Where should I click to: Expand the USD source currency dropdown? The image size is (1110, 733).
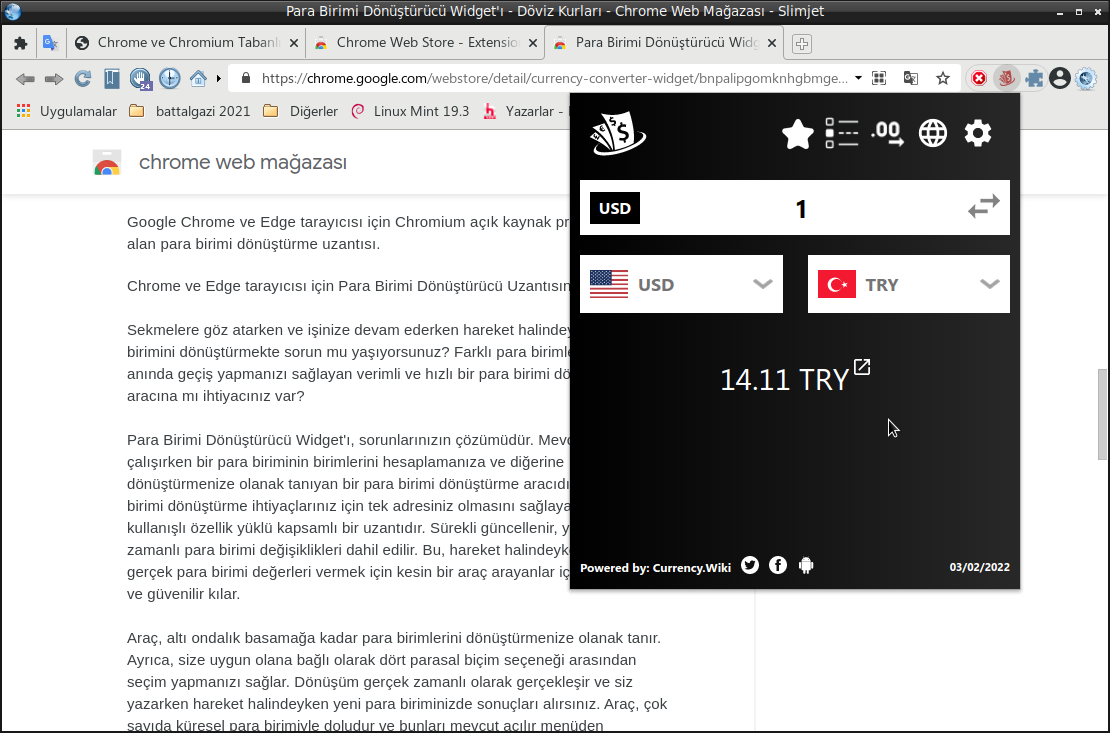681,284
